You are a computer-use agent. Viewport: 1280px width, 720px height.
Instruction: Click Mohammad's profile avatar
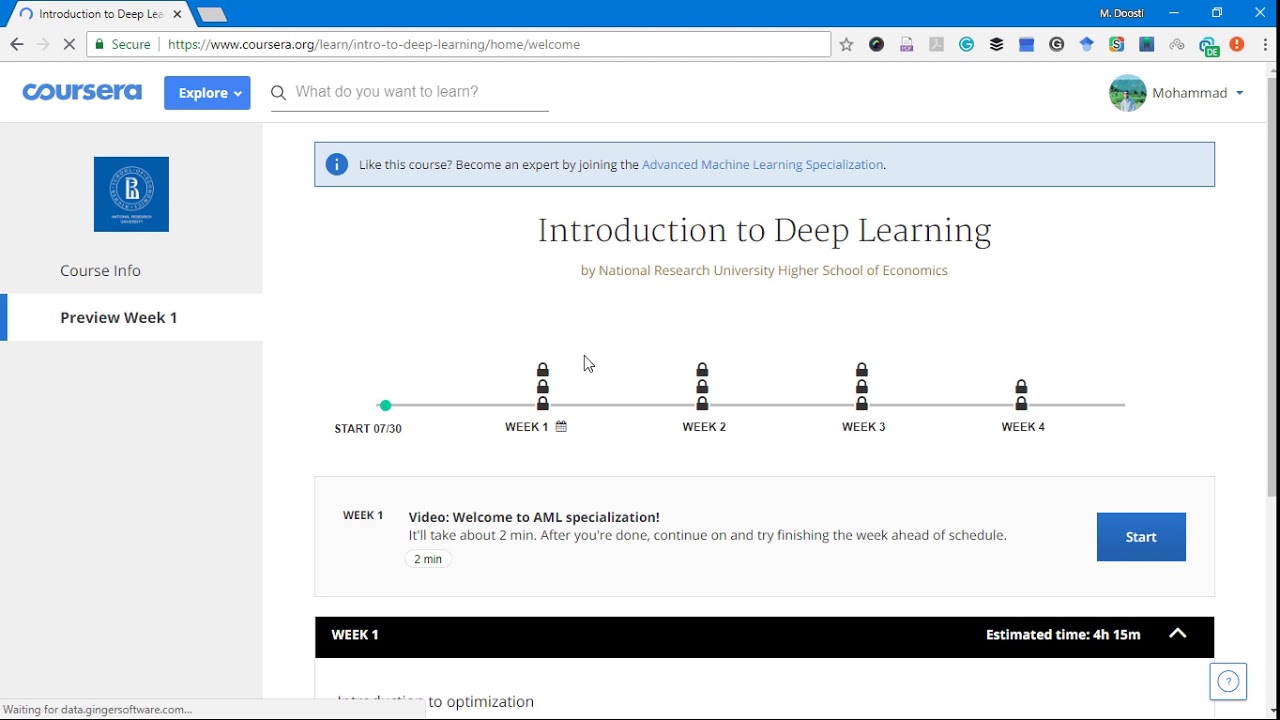(x=1128, y=93)
